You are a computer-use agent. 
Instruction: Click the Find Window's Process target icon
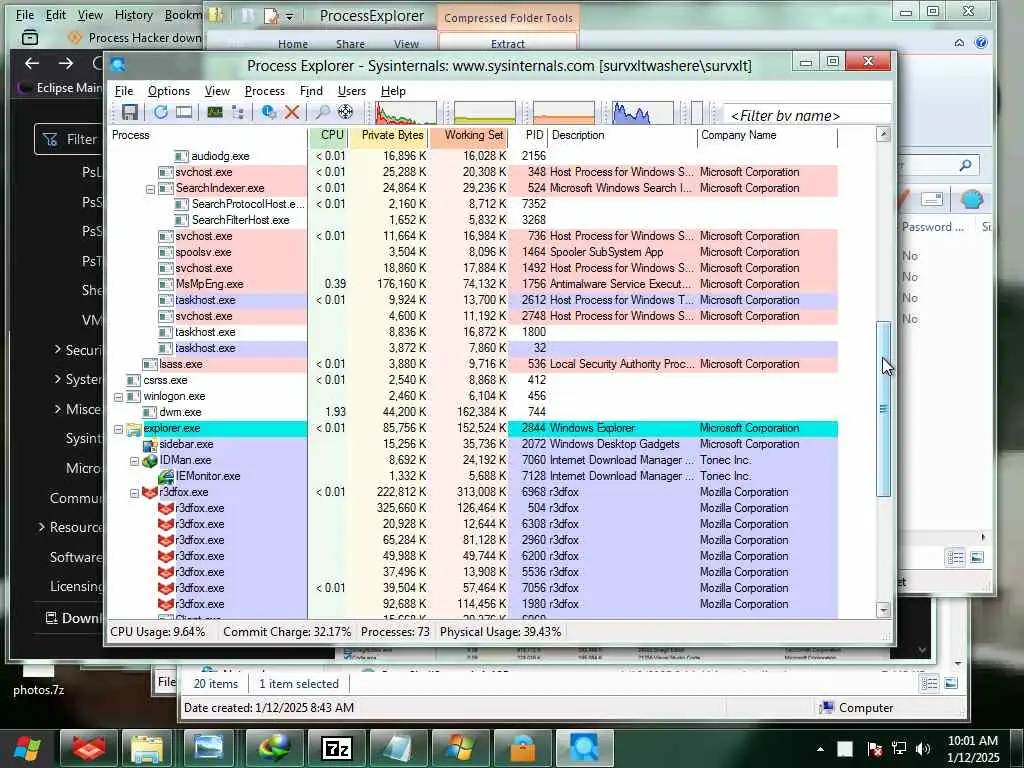click(345, 112)
